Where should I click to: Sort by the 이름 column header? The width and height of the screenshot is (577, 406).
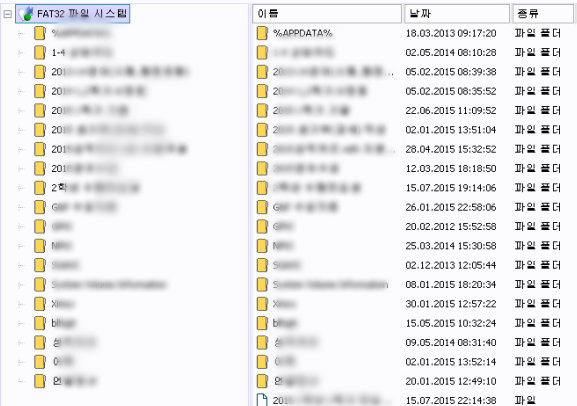(327, 14)
